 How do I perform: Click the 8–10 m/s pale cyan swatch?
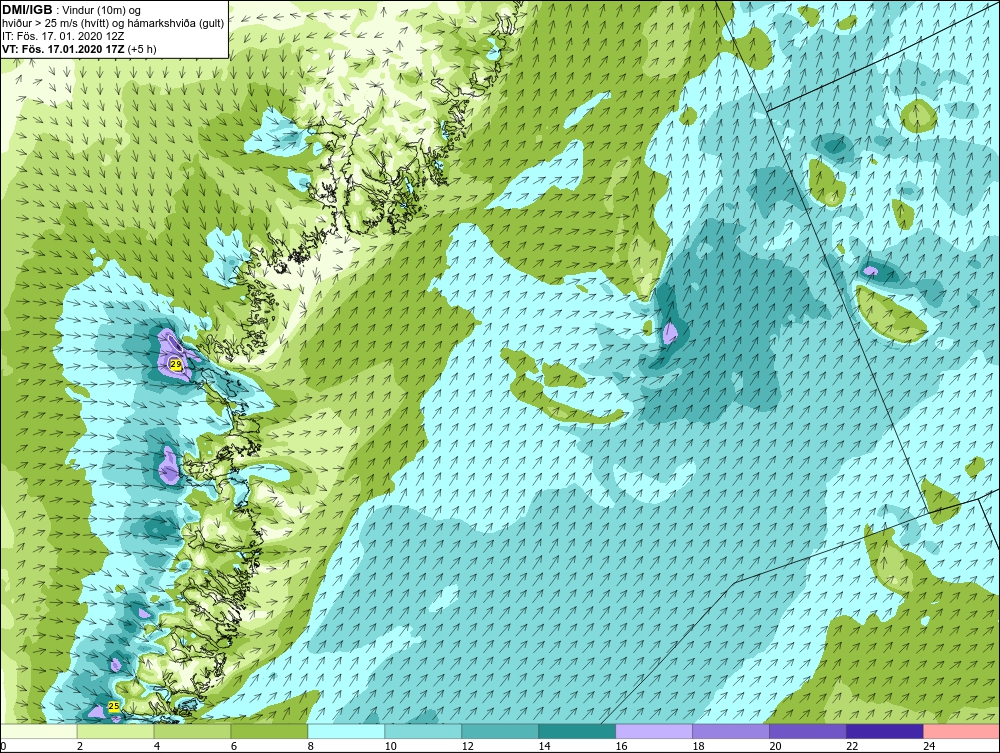pos(346,731)
